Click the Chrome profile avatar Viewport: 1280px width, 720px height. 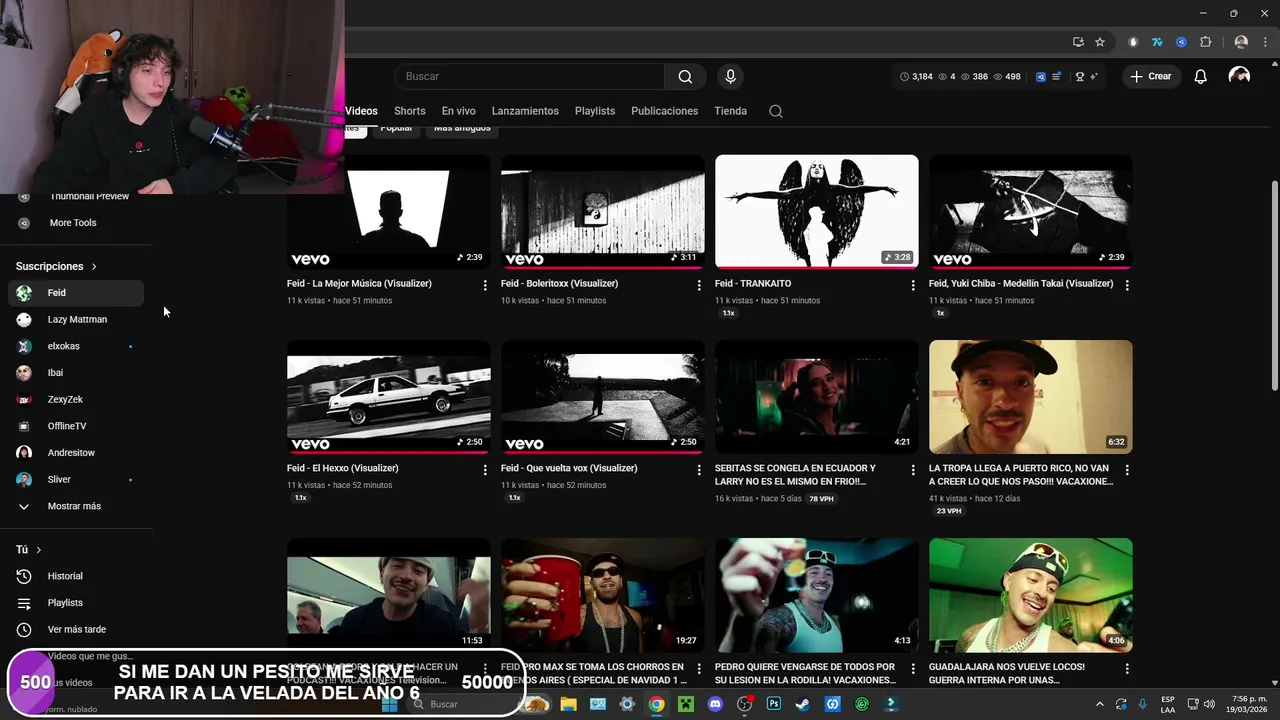click(x=1241, y=42)
